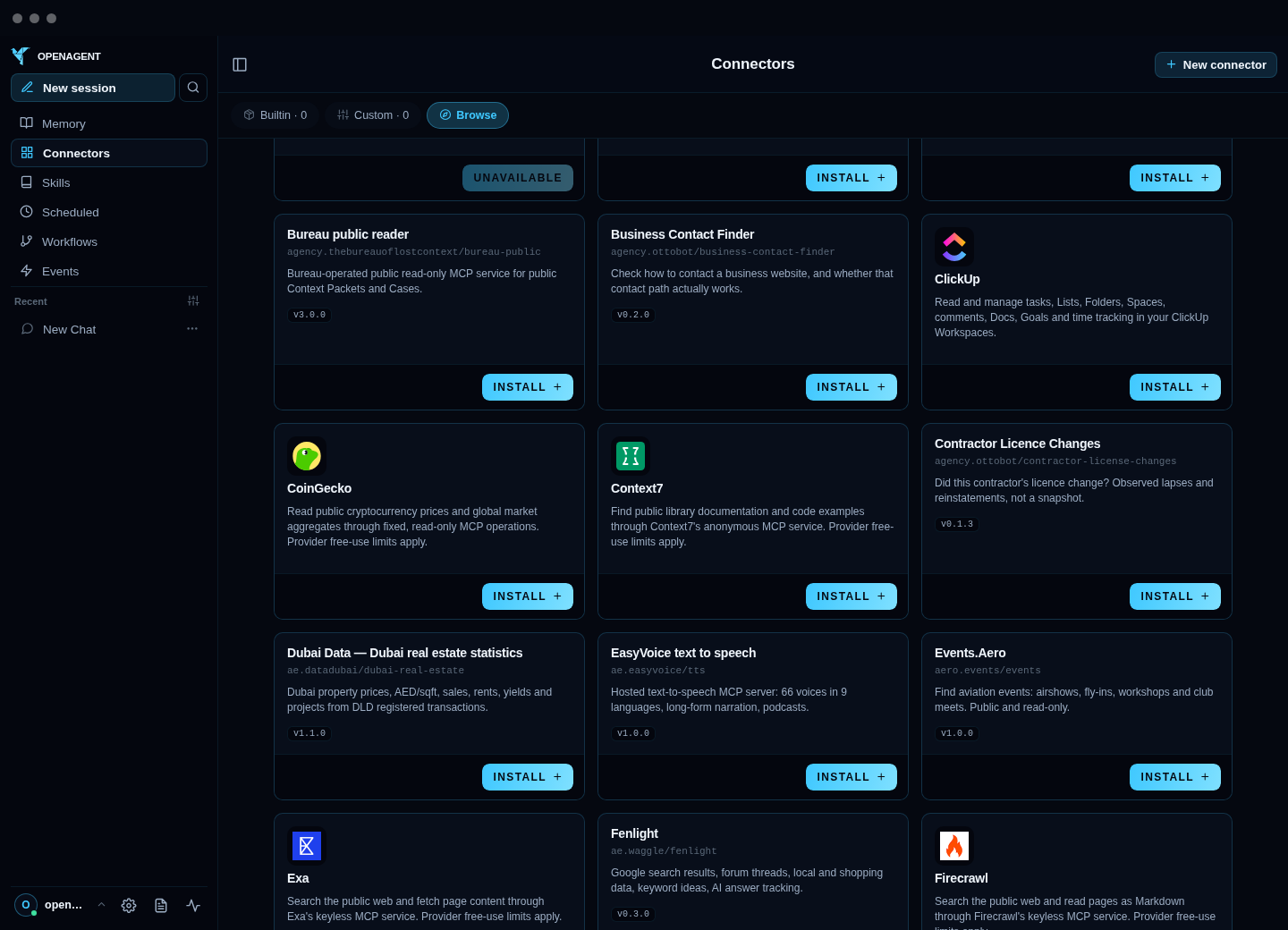Open settings gear icon in sidebar footer
The image size is (1288, 930).
click(129, 905)
